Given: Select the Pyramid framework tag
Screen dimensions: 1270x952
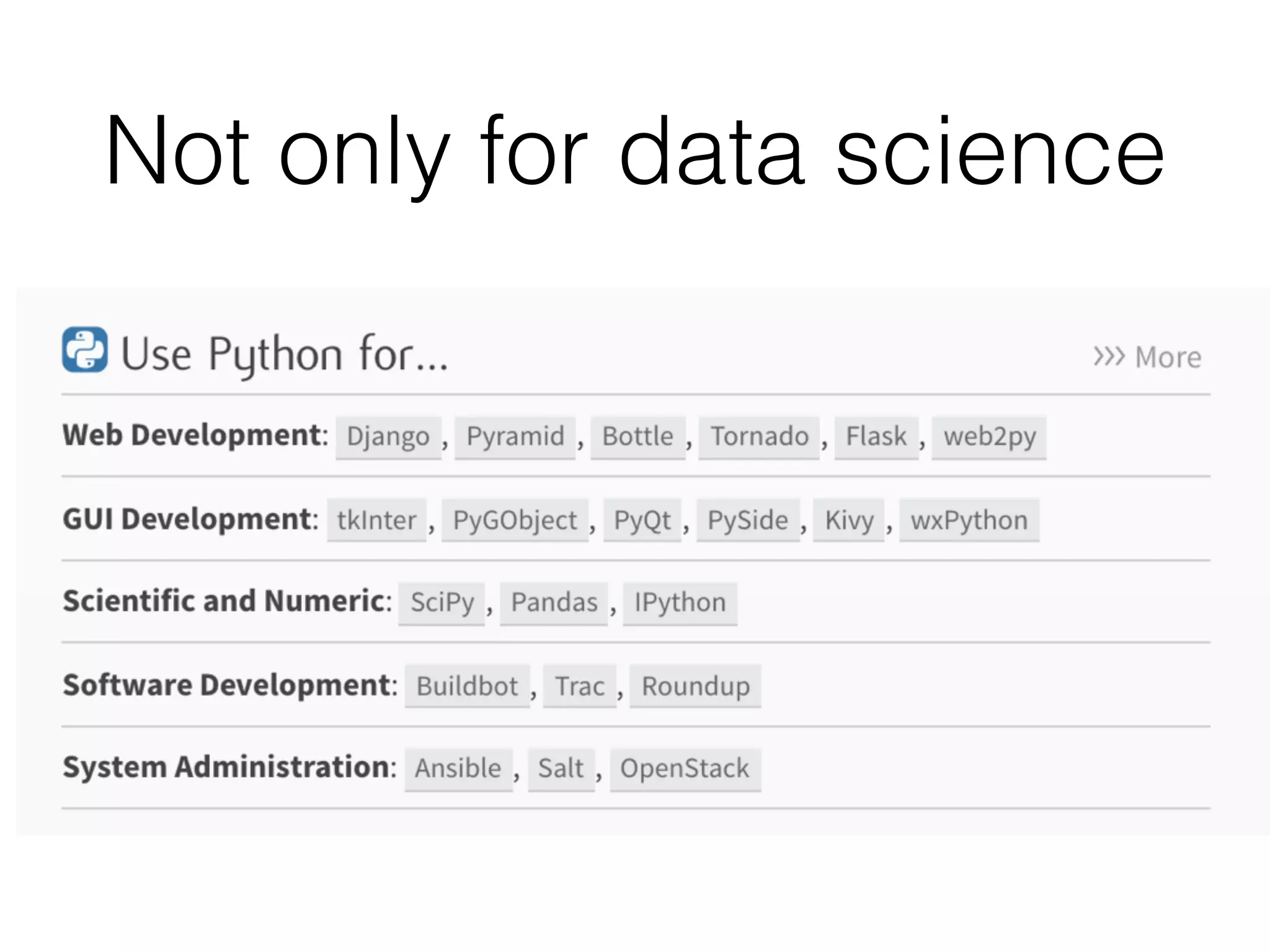Looking at the screenshot, I should (515, 437).
